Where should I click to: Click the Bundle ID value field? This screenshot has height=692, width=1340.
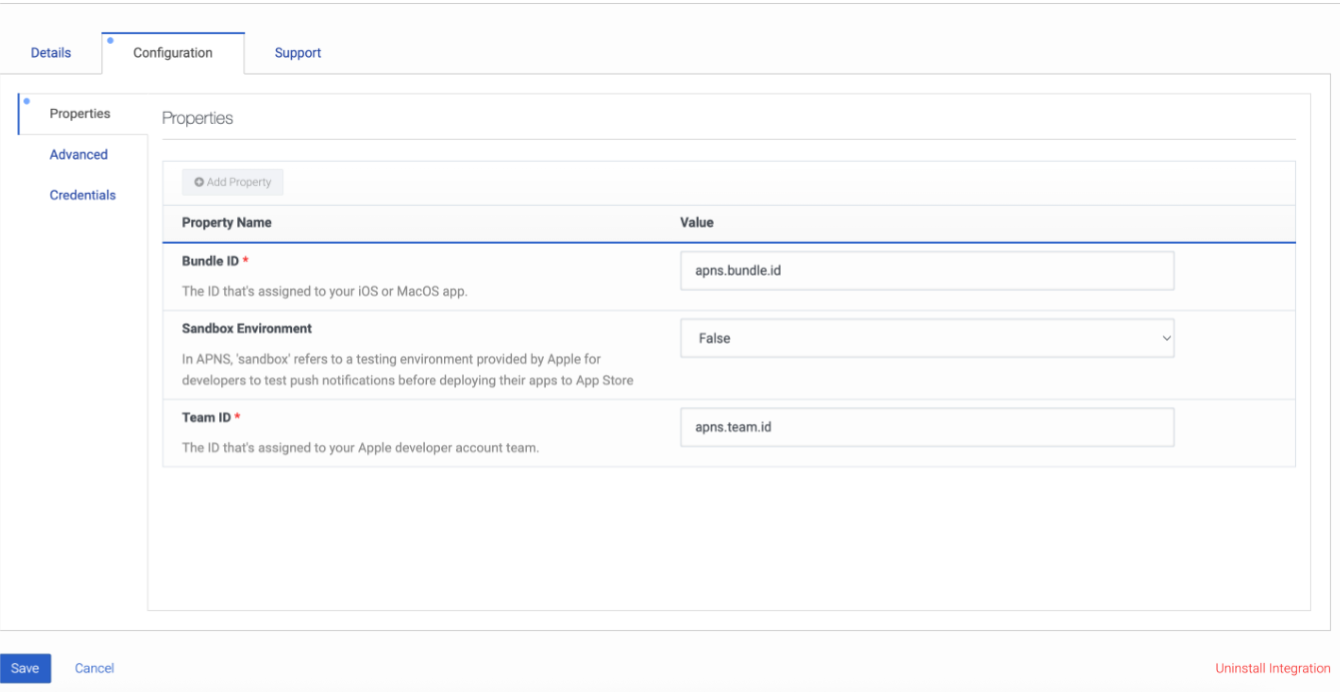(x=926, y=271)
